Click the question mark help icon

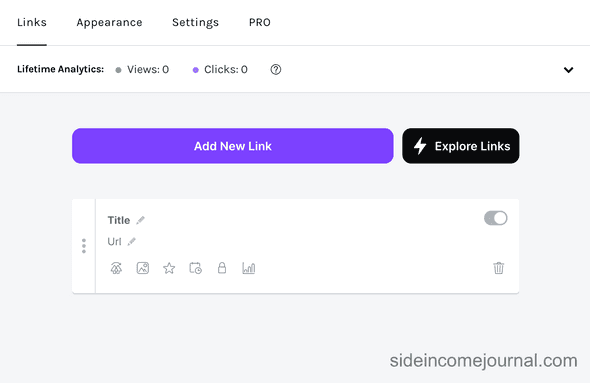coord(276,70)
